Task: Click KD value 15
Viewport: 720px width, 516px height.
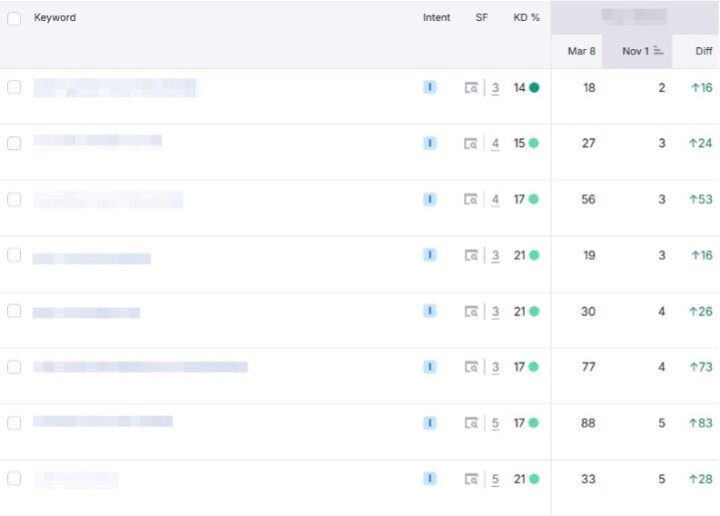Action: (519, 143)
